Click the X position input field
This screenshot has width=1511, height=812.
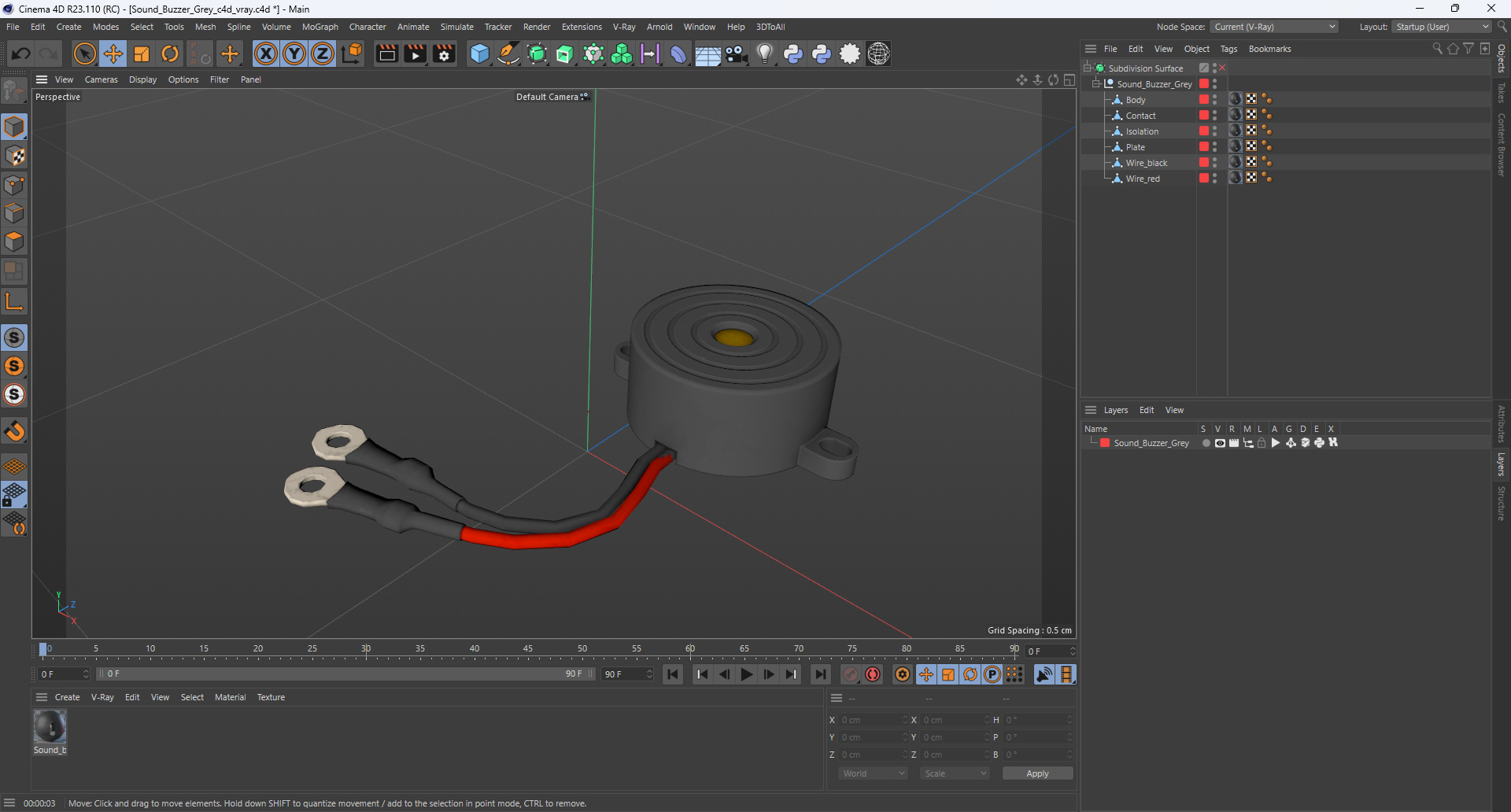pyautogui.click(x=873, y=720)
